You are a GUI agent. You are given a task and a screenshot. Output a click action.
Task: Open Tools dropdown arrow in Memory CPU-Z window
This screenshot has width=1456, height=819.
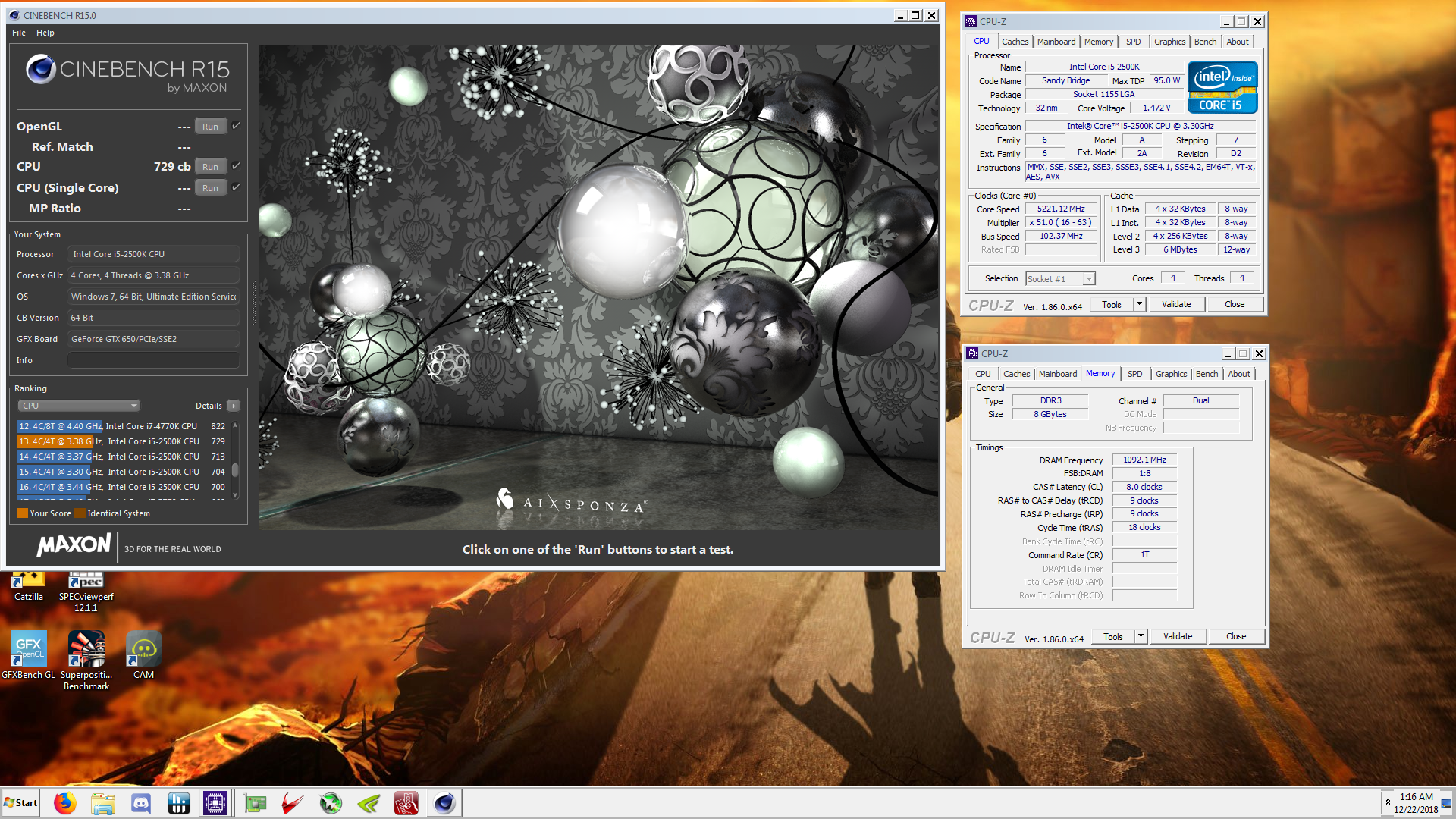[x=1141, y=636]
